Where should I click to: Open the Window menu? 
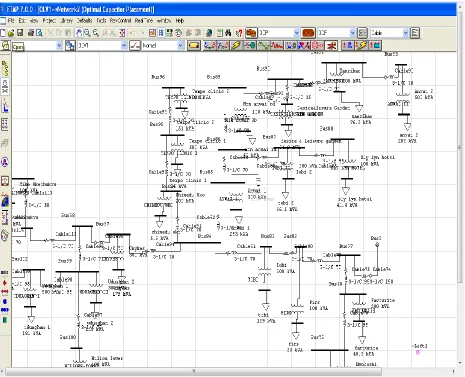coord(164,21)
